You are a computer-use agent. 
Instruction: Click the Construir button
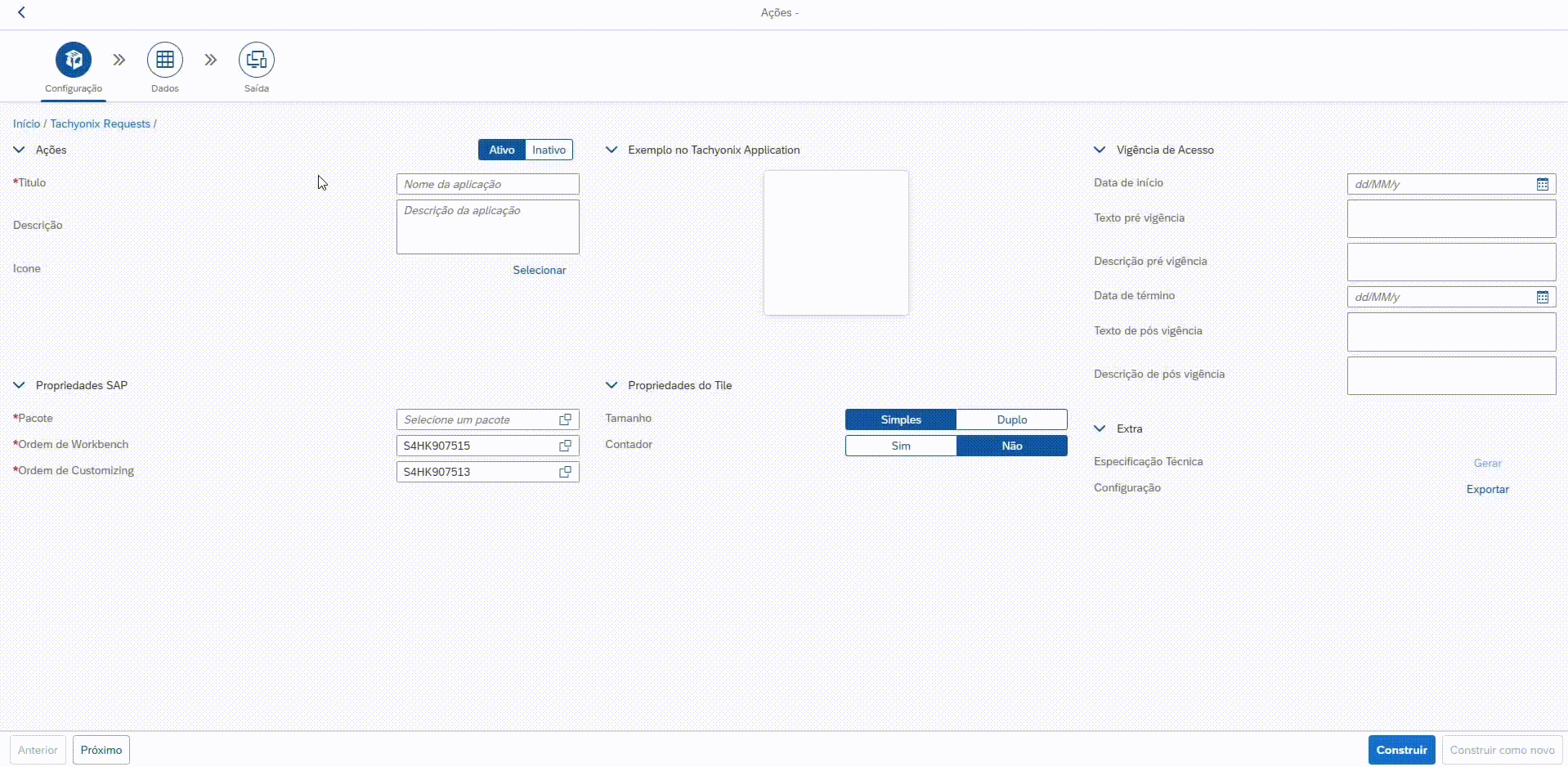(1401, 750)
